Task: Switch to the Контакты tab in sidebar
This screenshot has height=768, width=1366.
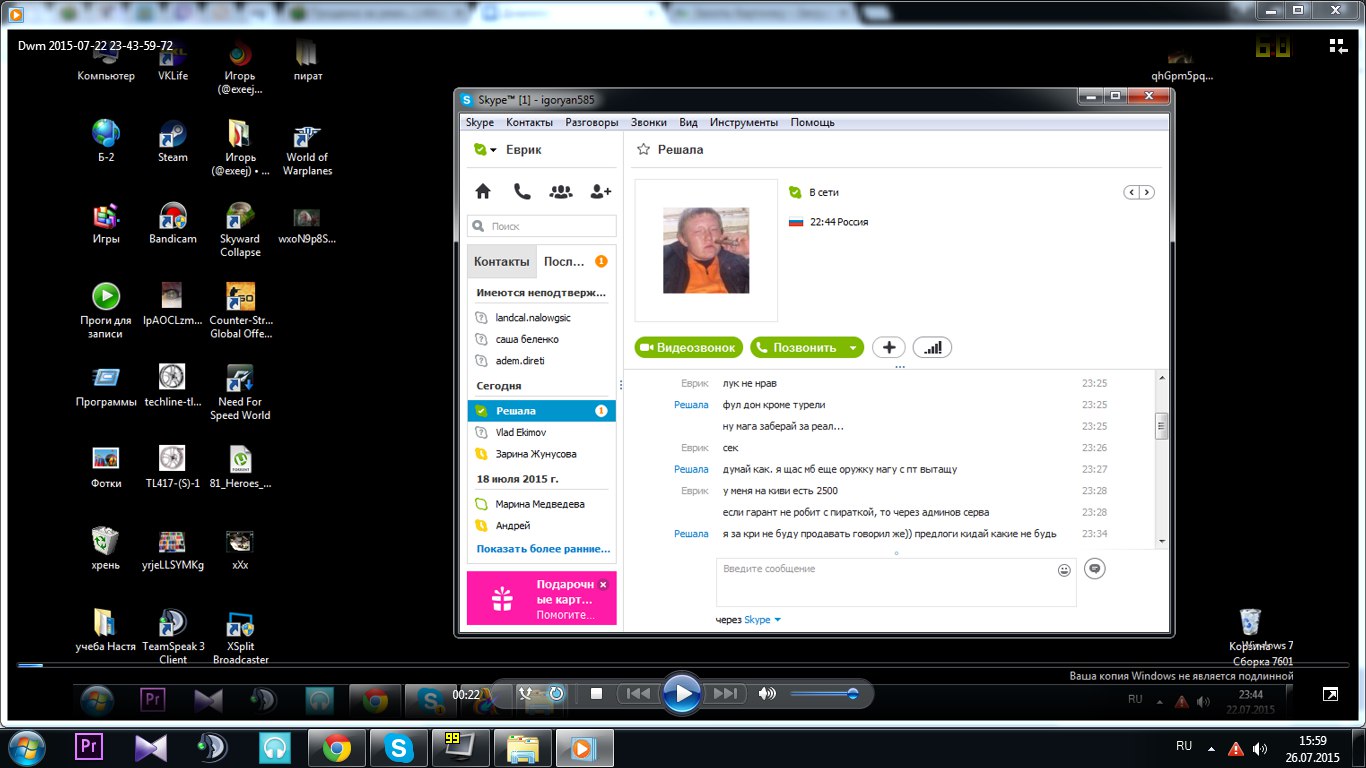Action: coord(502,262)
